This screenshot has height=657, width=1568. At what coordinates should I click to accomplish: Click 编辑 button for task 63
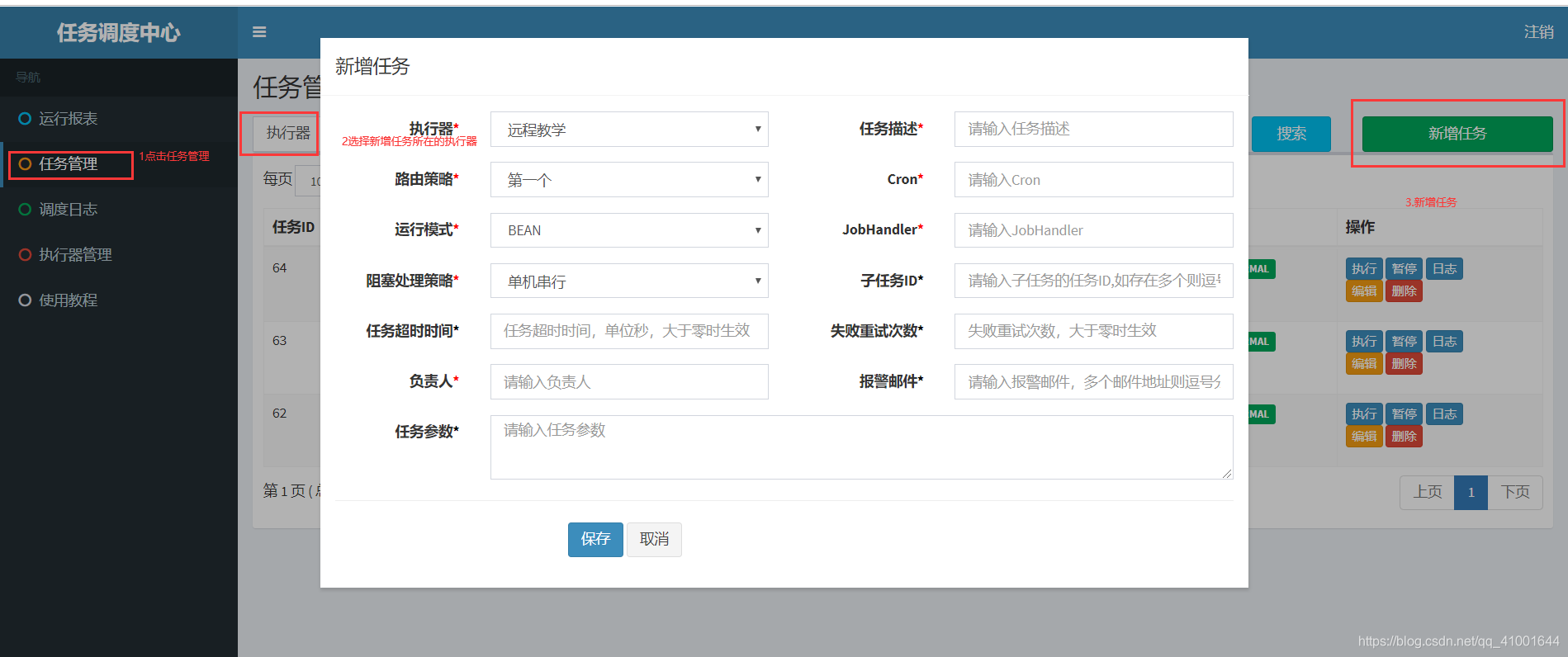(1364, 364)
